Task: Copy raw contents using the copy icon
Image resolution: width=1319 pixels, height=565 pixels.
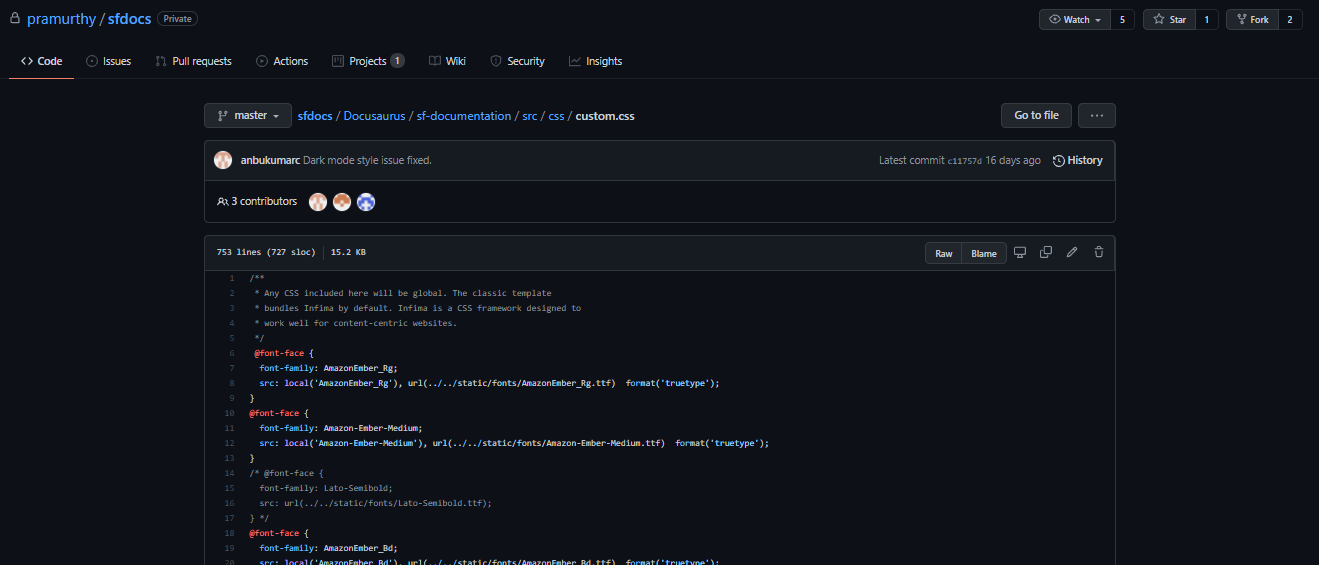Action: (x=1046, y=253)
